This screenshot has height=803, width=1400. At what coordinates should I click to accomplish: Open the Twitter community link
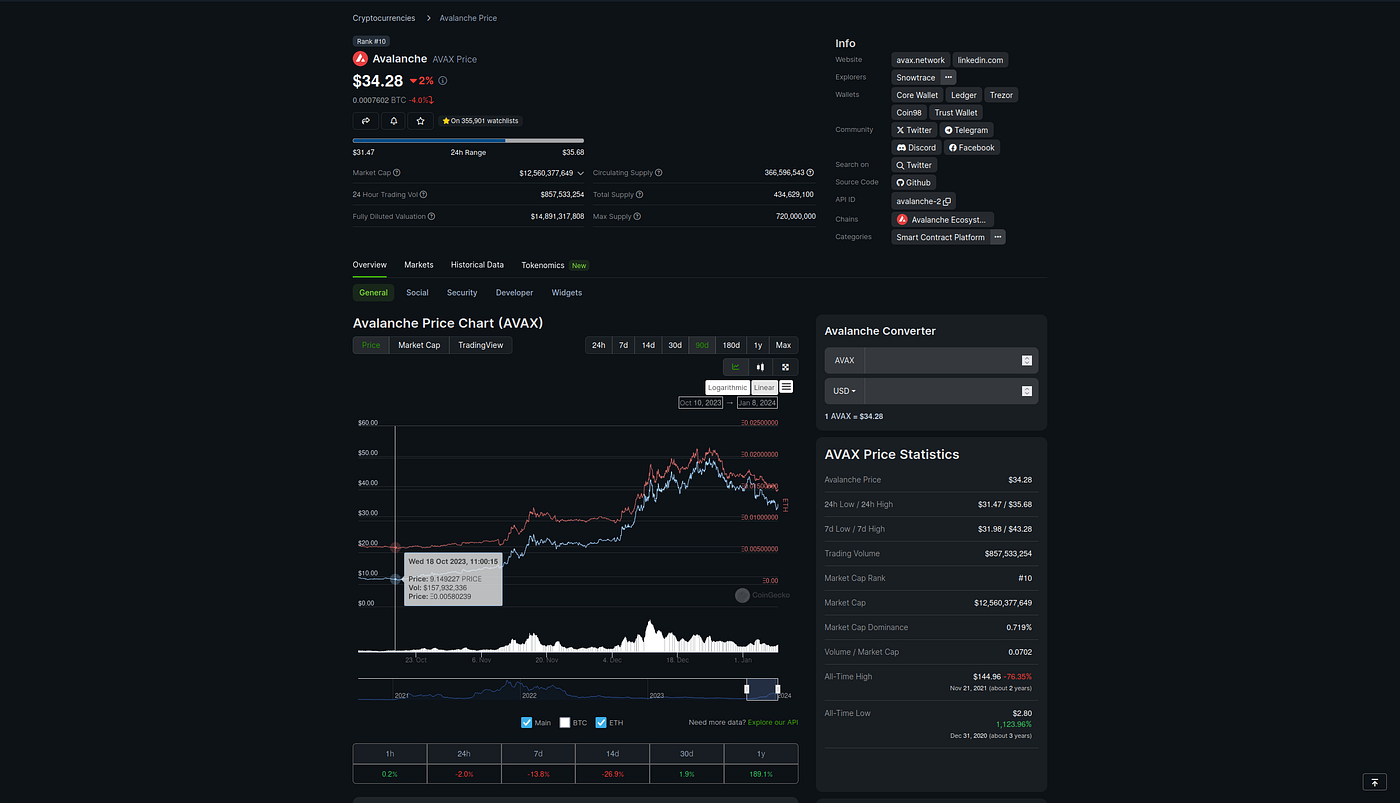[x=914, y=130]
